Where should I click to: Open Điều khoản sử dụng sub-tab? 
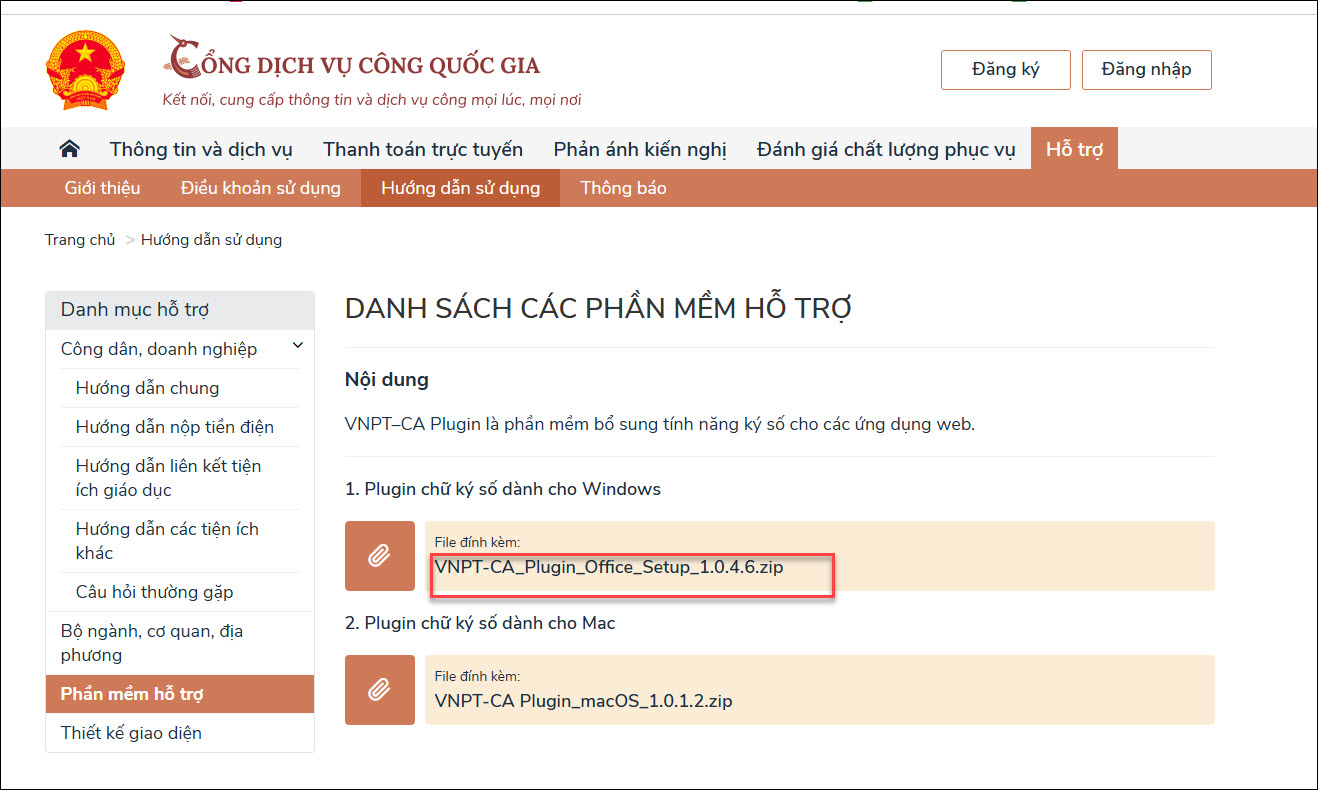tap(260, 188)
